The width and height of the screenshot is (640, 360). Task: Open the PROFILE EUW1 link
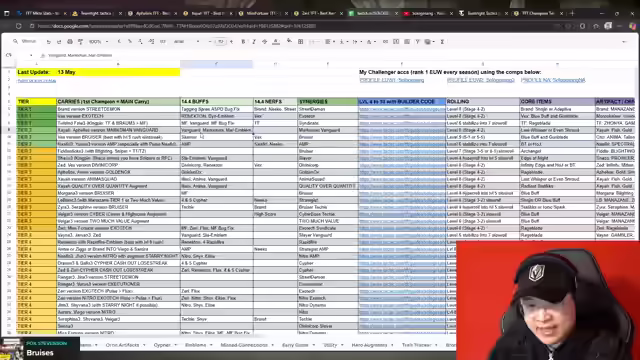tap(392, 80)
